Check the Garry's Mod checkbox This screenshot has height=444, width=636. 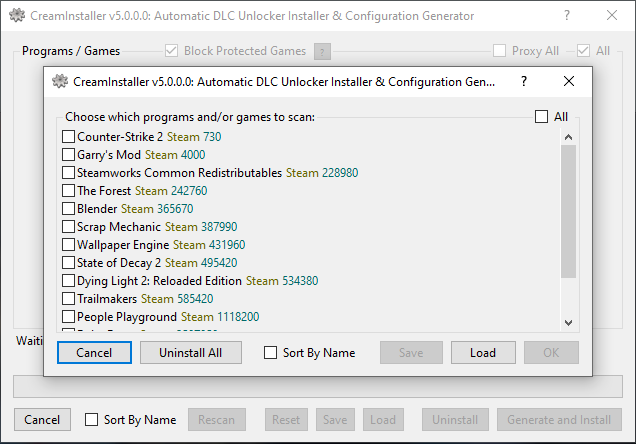point(68,154)
